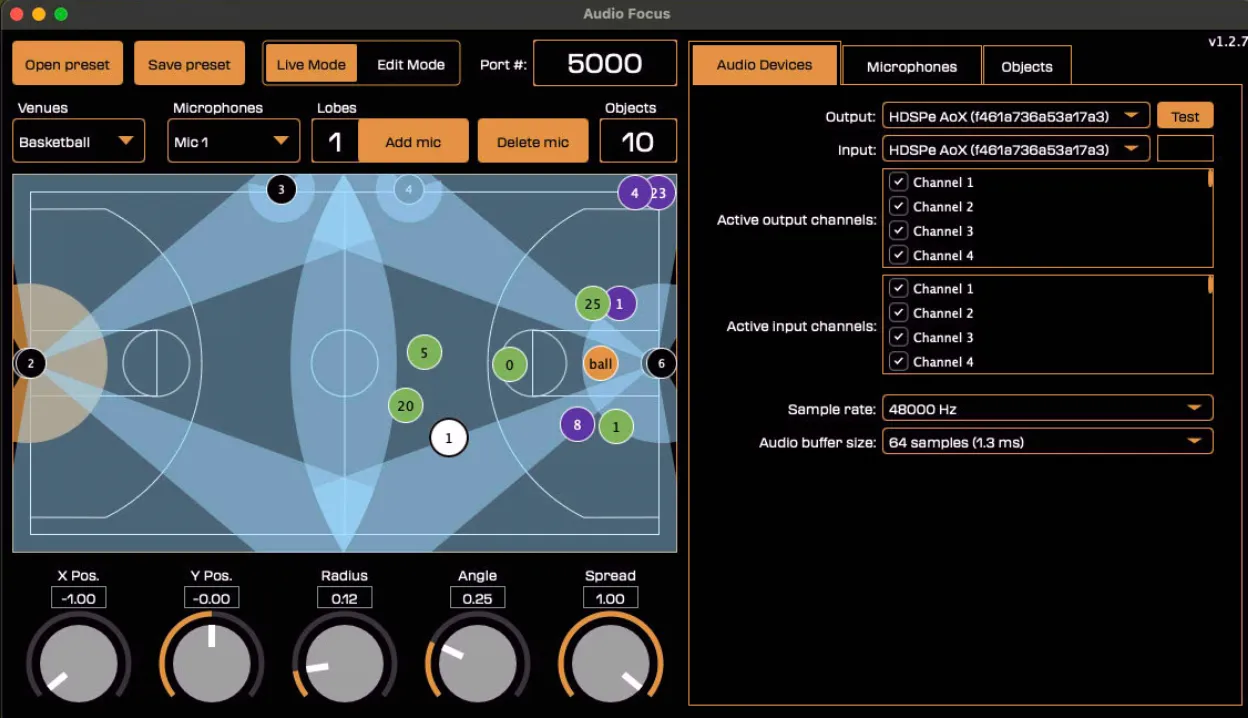
Task: Click the Port number field showing 5000
Action: (x=605, y=63)
